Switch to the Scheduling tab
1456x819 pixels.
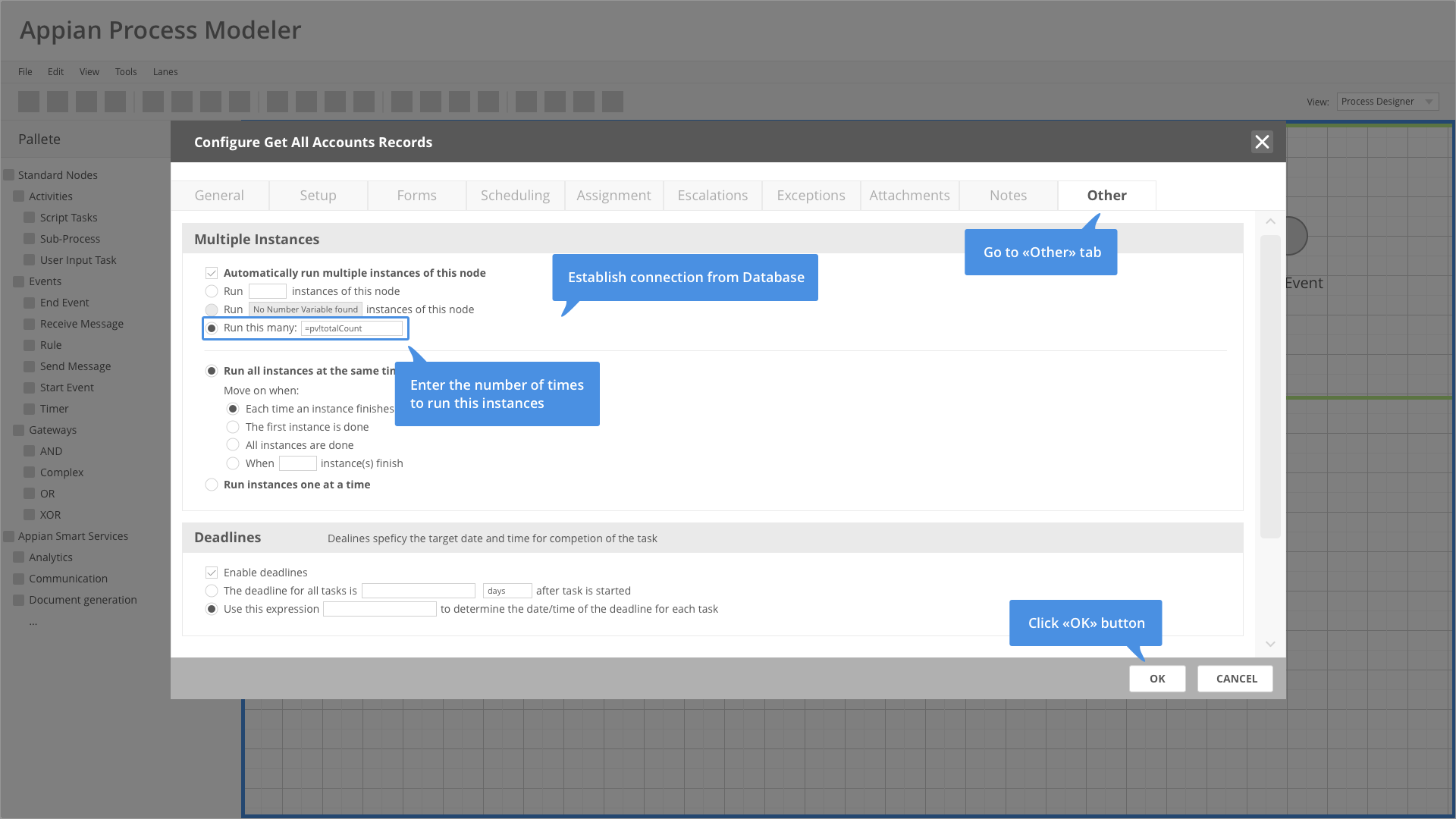pyautogui.click(x=515, y=196)
